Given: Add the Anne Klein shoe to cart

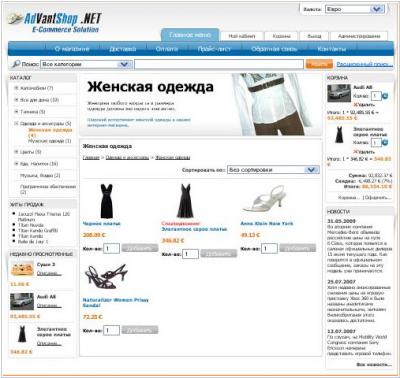Looking at the screenshot, I should (x=297, y=248).
